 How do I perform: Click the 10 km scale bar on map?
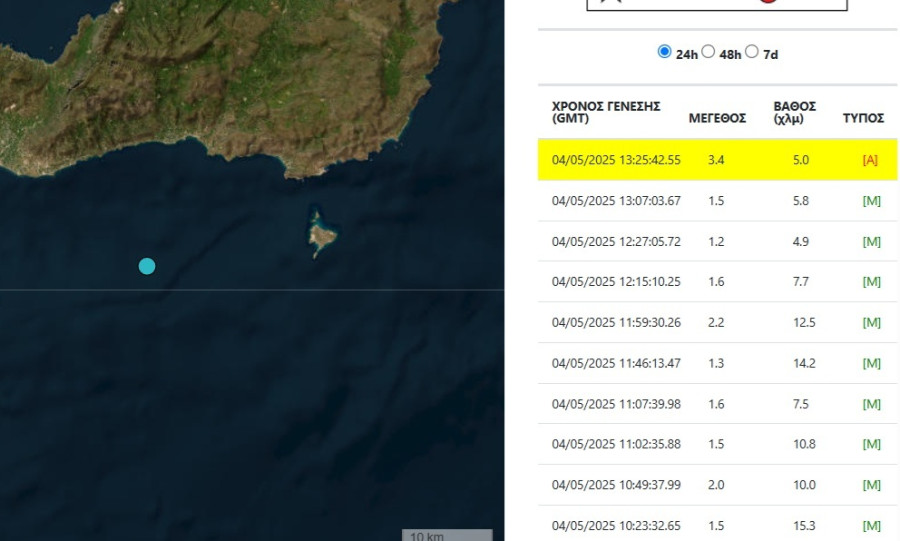(447, 535)
